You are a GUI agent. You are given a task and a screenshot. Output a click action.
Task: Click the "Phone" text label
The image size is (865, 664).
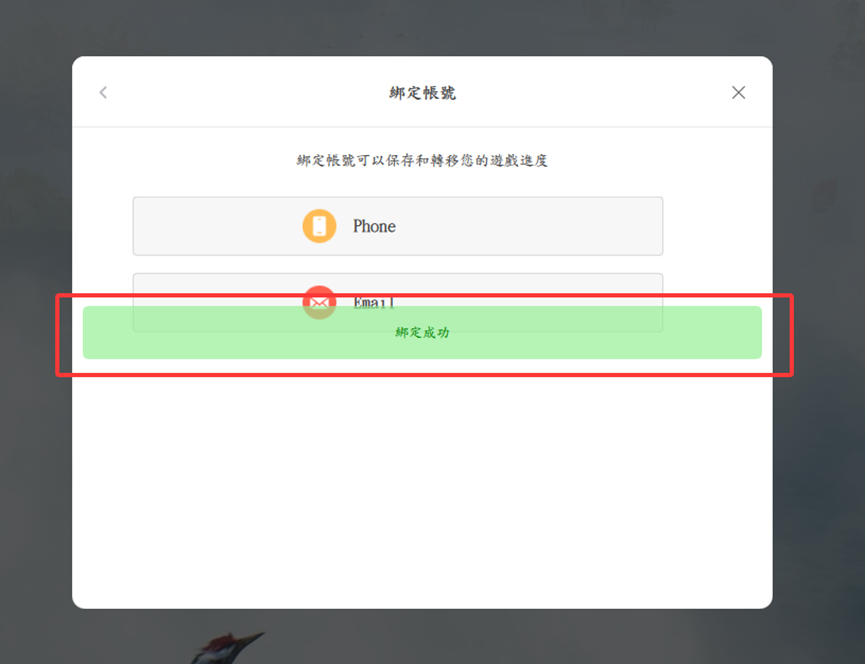(x=374, y=227)
